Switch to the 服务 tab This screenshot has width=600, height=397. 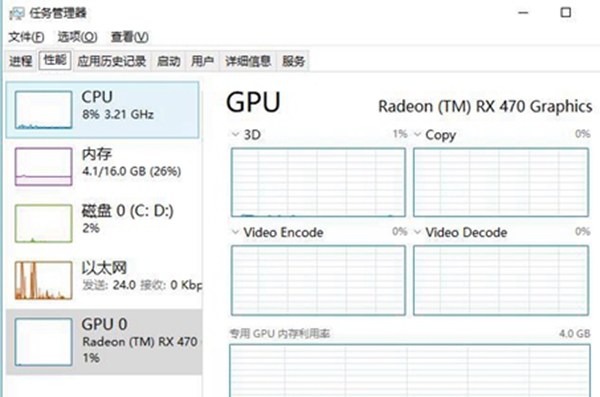pyautogui.click(x=293, y=61)
